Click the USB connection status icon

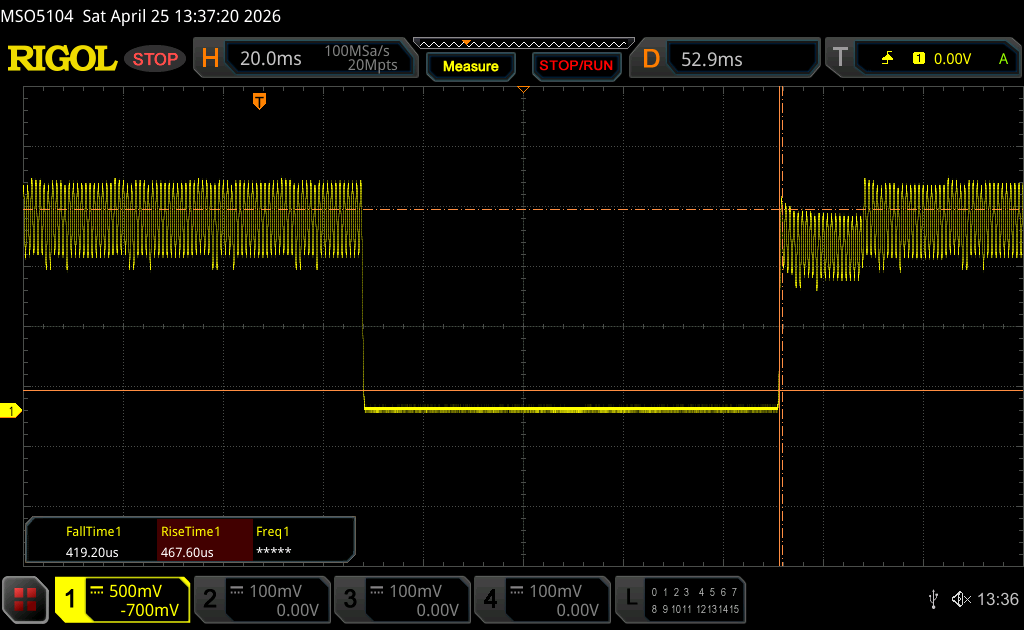click(x=933, y=599)
